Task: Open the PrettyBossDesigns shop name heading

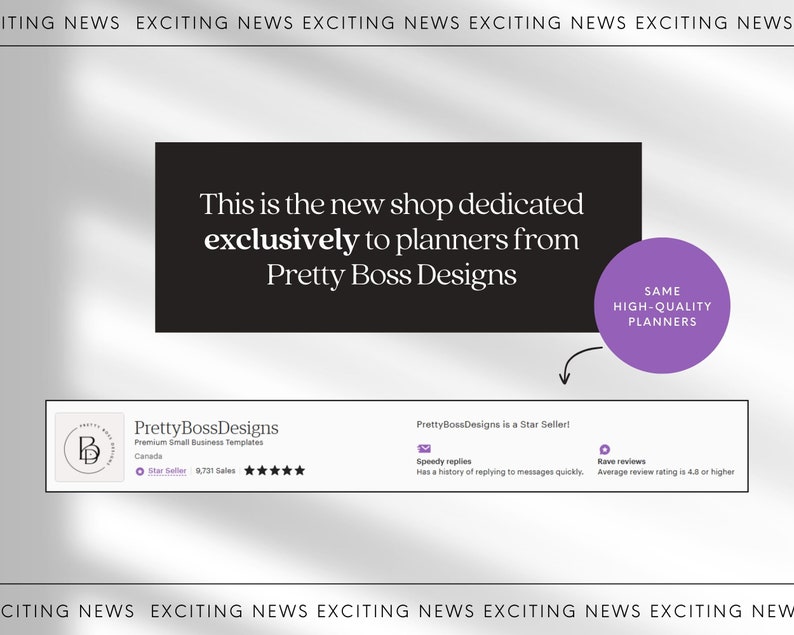Action: point(206,428)
